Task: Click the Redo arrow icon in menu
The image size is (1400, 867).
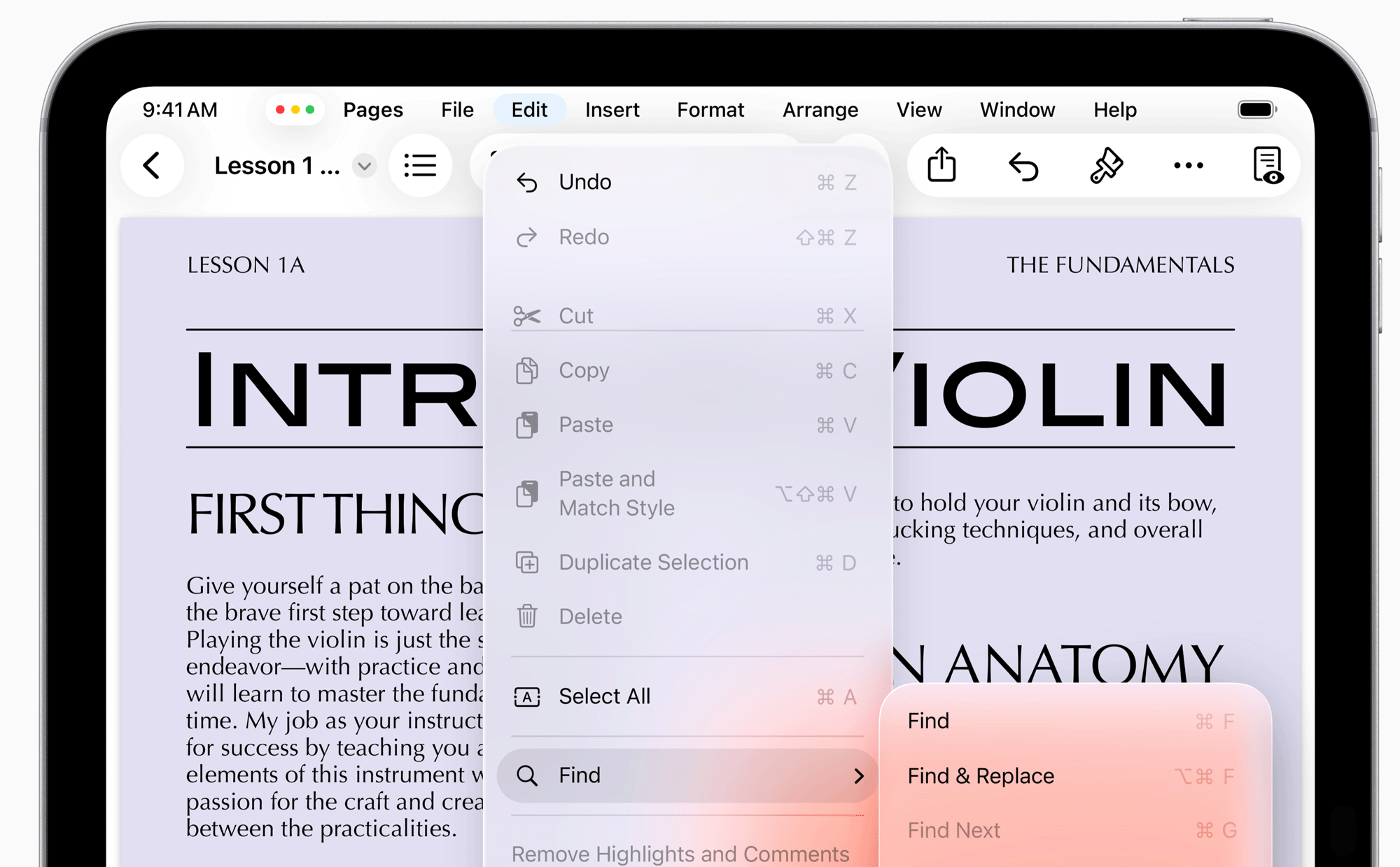Action: 526,238
